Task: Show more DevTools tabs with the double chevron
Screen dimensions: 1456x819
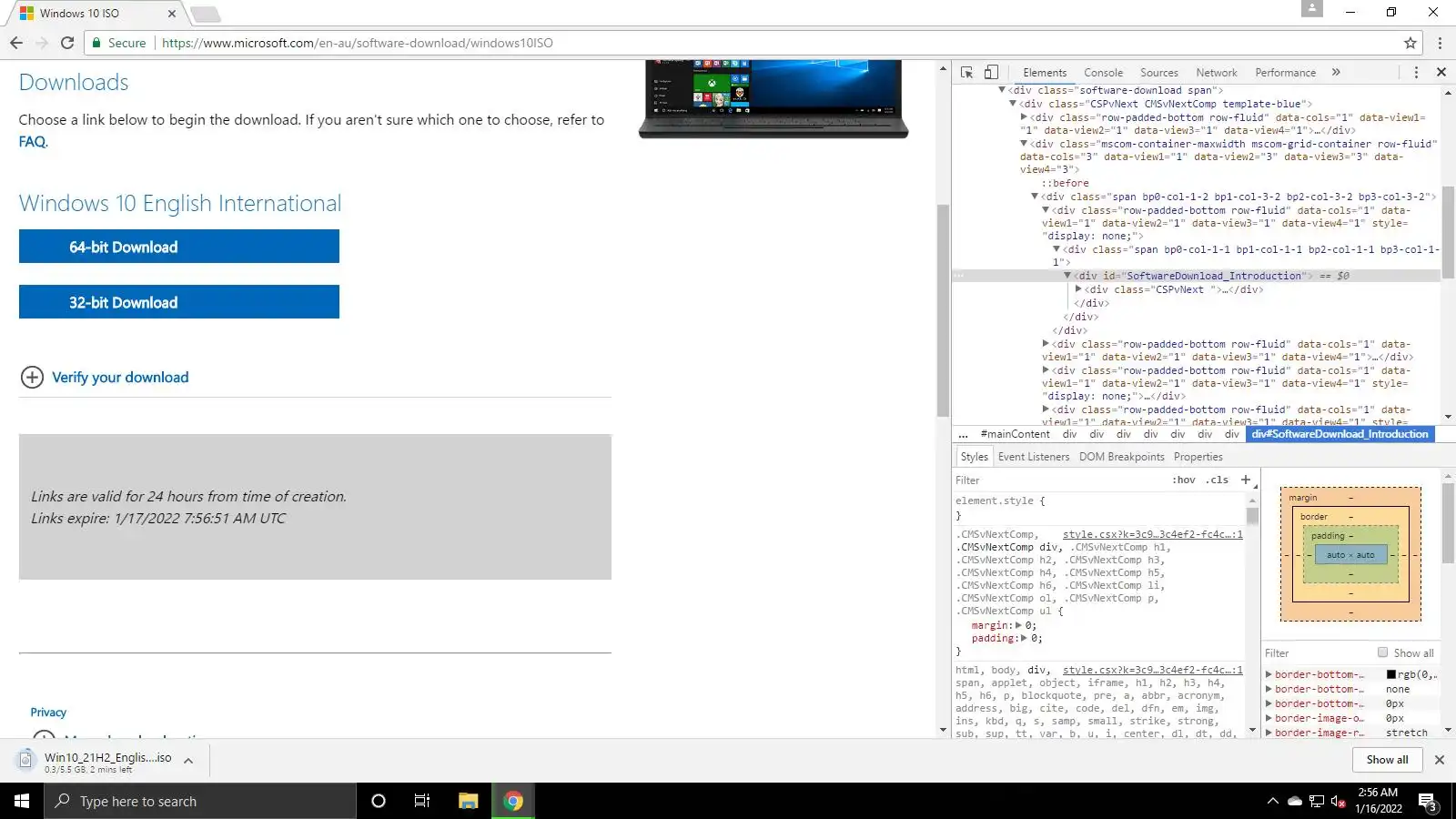Action: pos(1336,73)
